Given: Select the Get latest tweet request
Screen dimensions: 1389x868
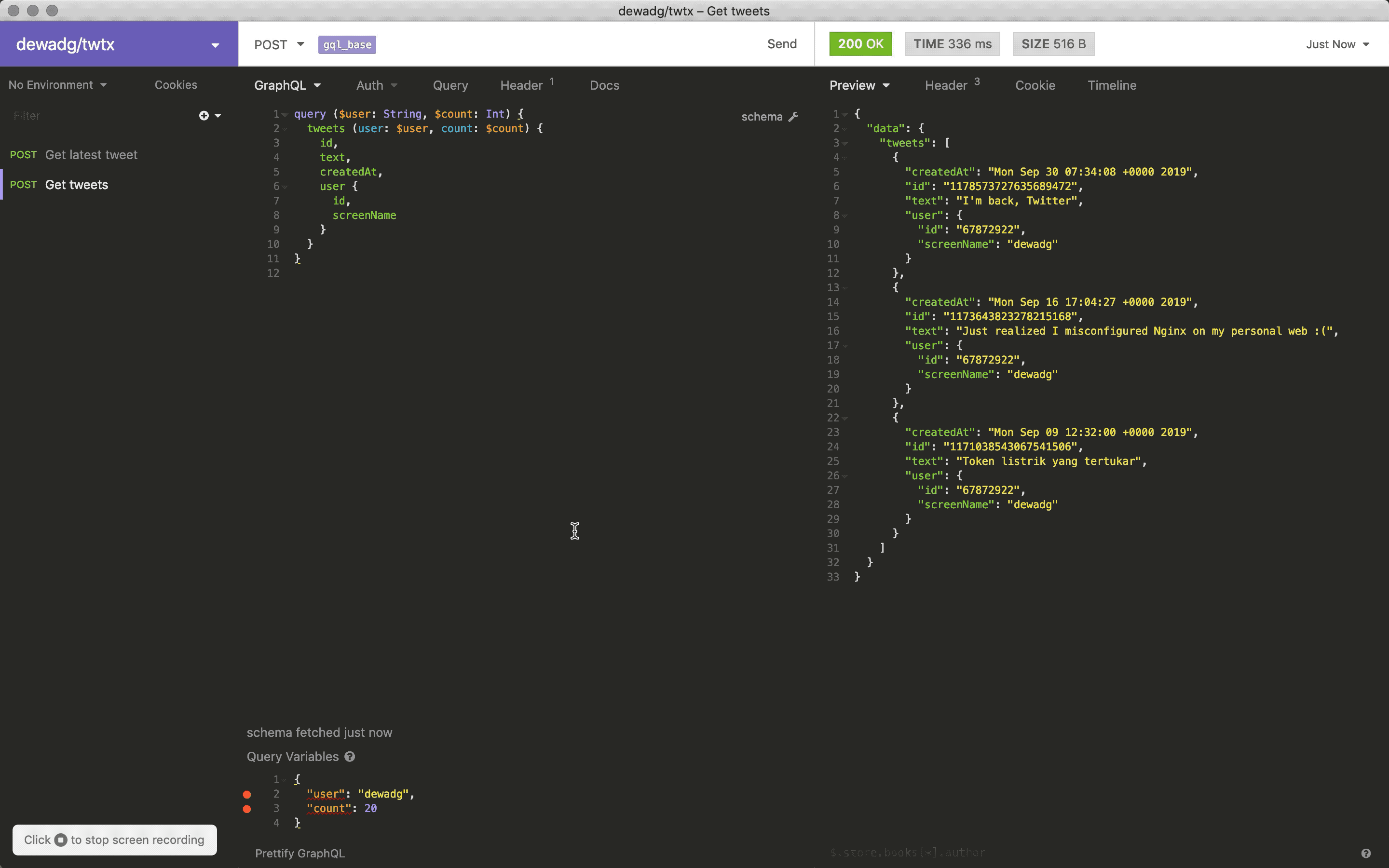Looking at the screenshot, I should [91, 154].
